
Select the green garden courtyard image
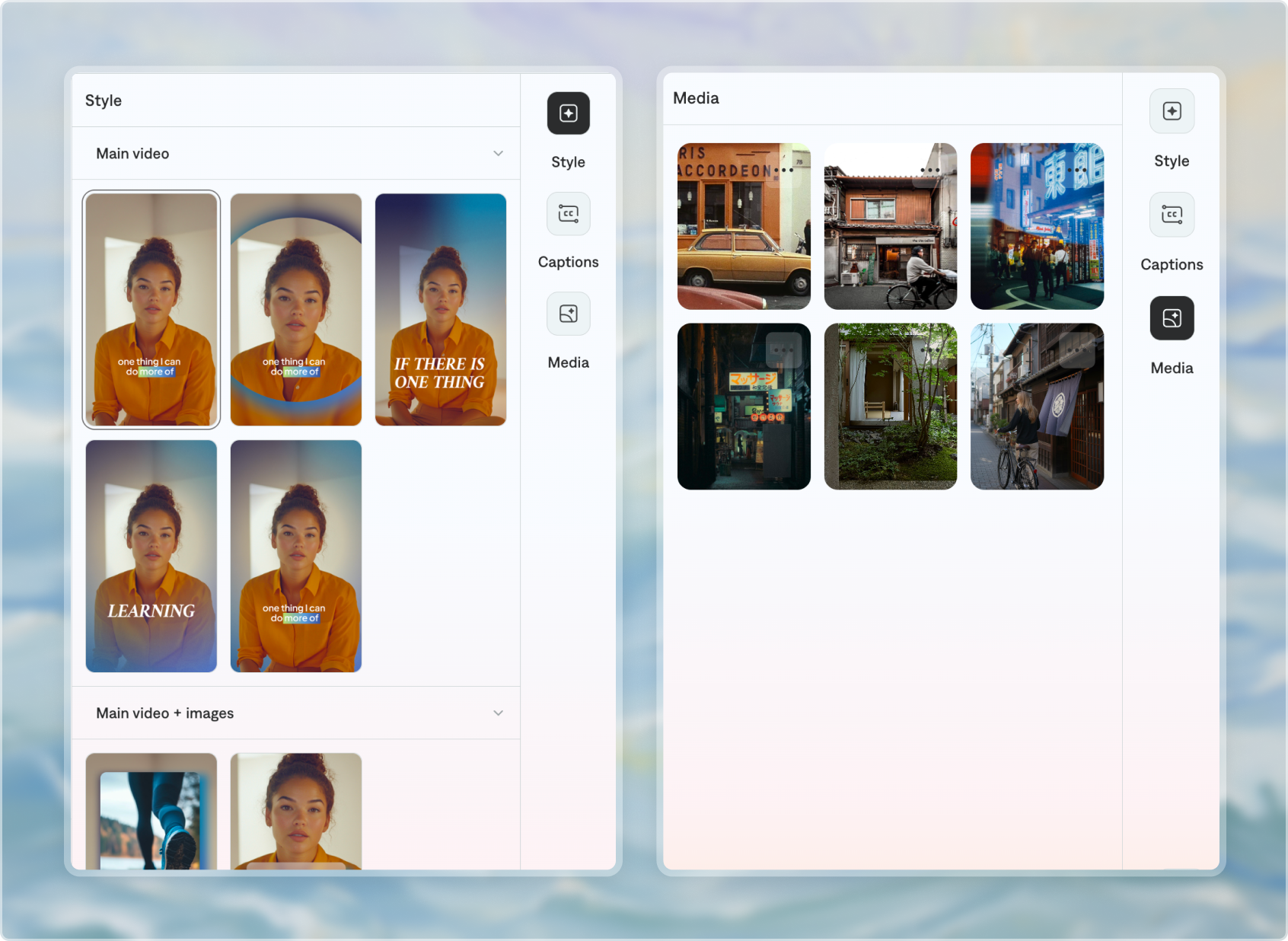891,407
